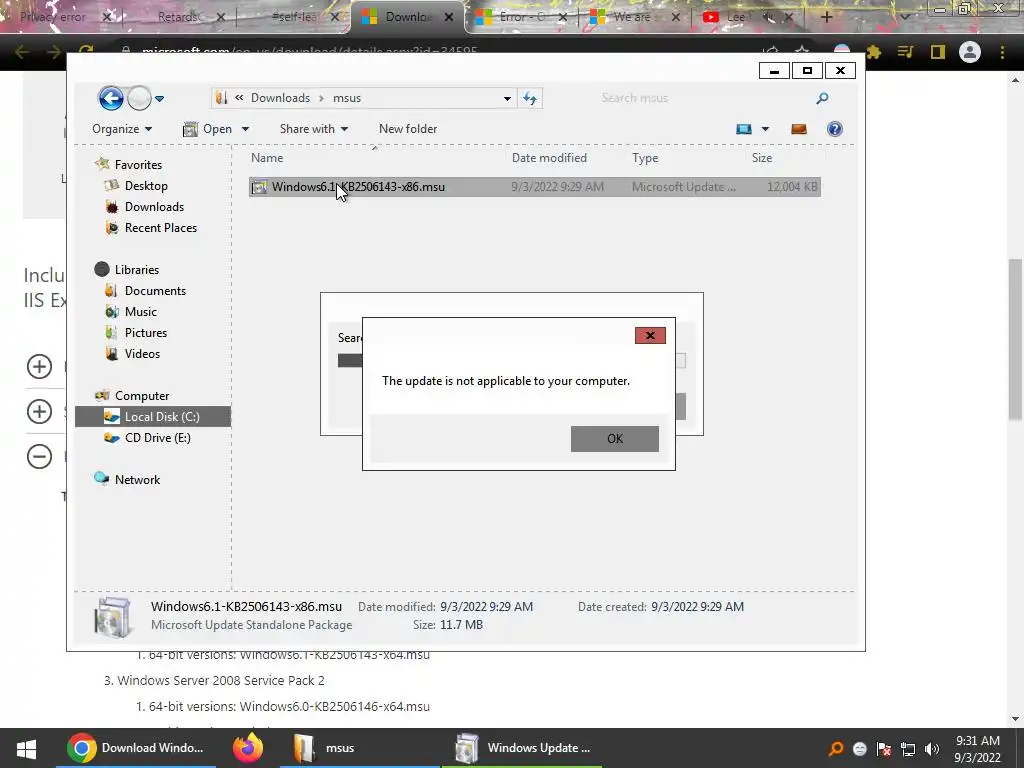This screenshot has width=1024, height=768.
Task: Click Open in the Explorer toolbar
Action: 207,129
